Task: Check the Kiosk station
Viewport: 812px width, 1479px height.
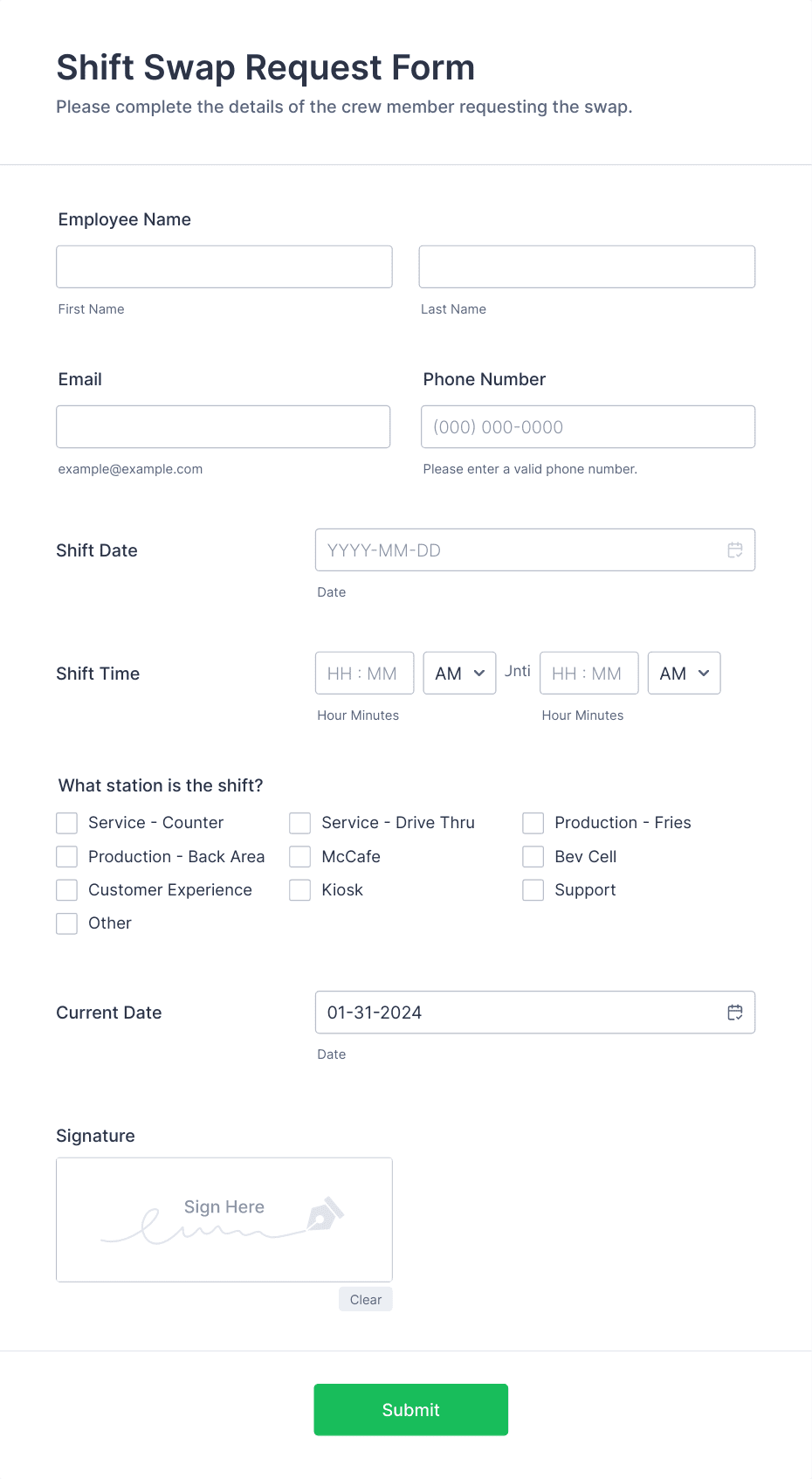Action: pos(299,889)
